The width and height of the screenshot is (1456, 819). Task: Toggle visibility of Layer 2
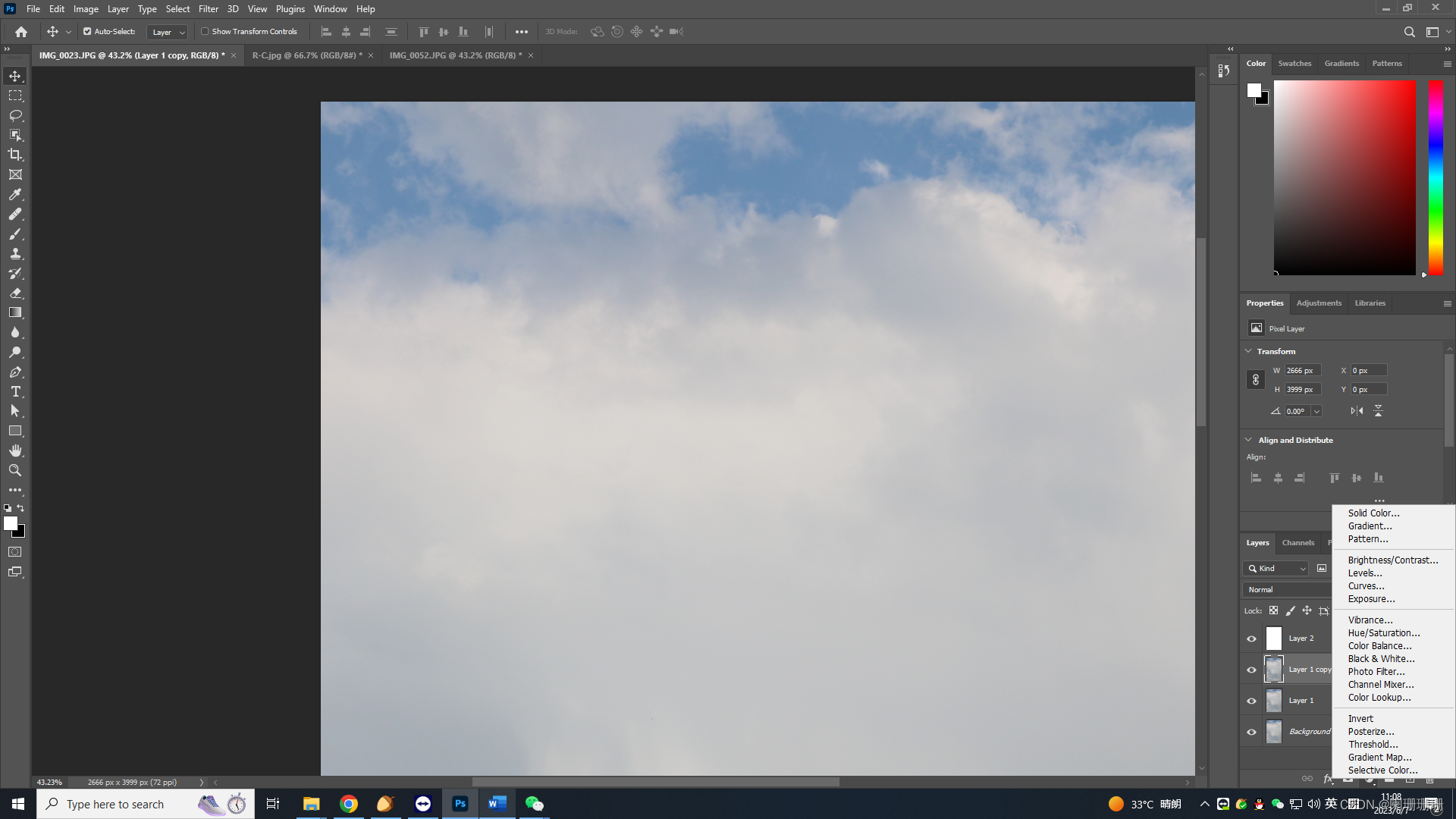(1252, 638)
